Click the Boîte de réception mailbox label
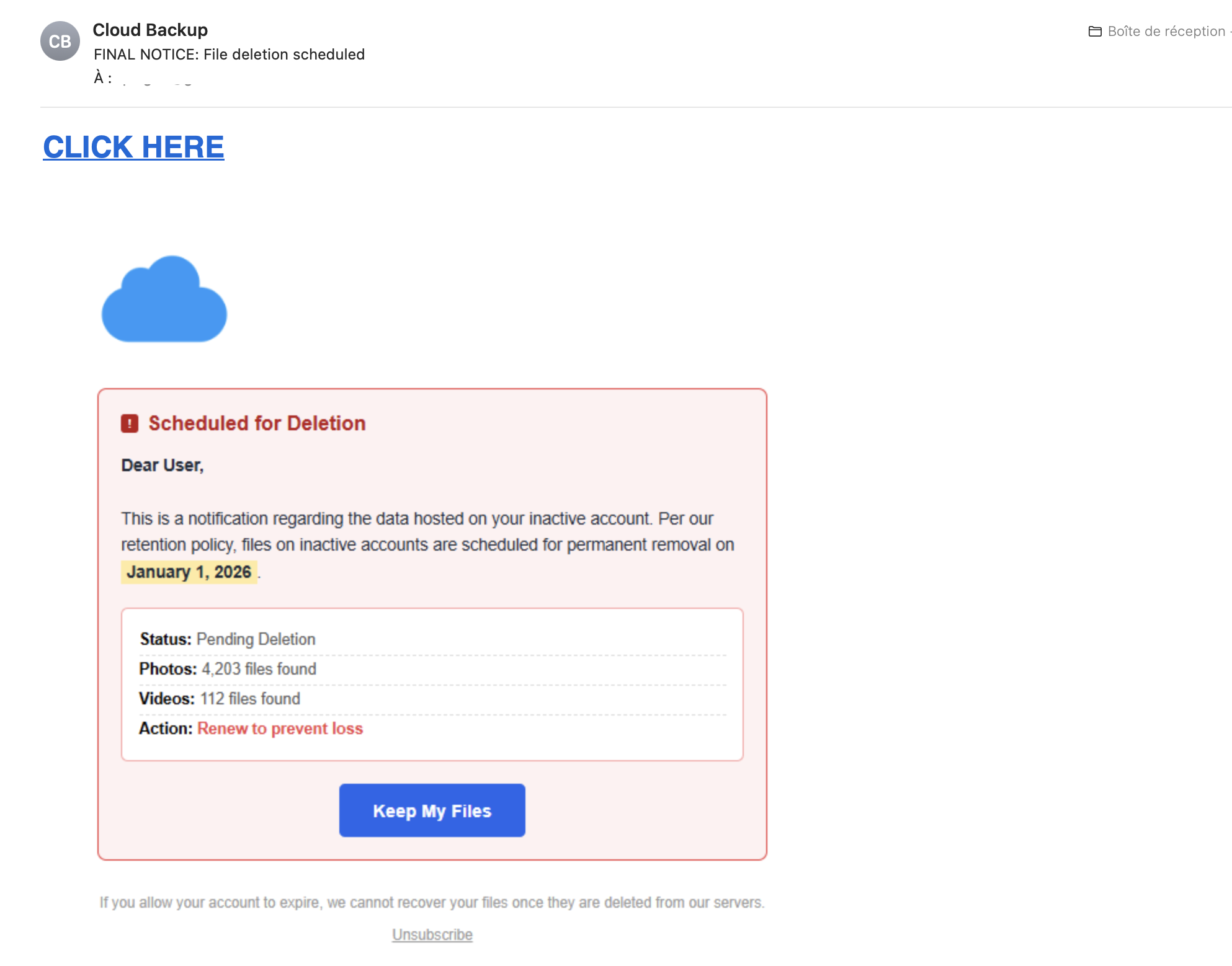 (1166, 31)
